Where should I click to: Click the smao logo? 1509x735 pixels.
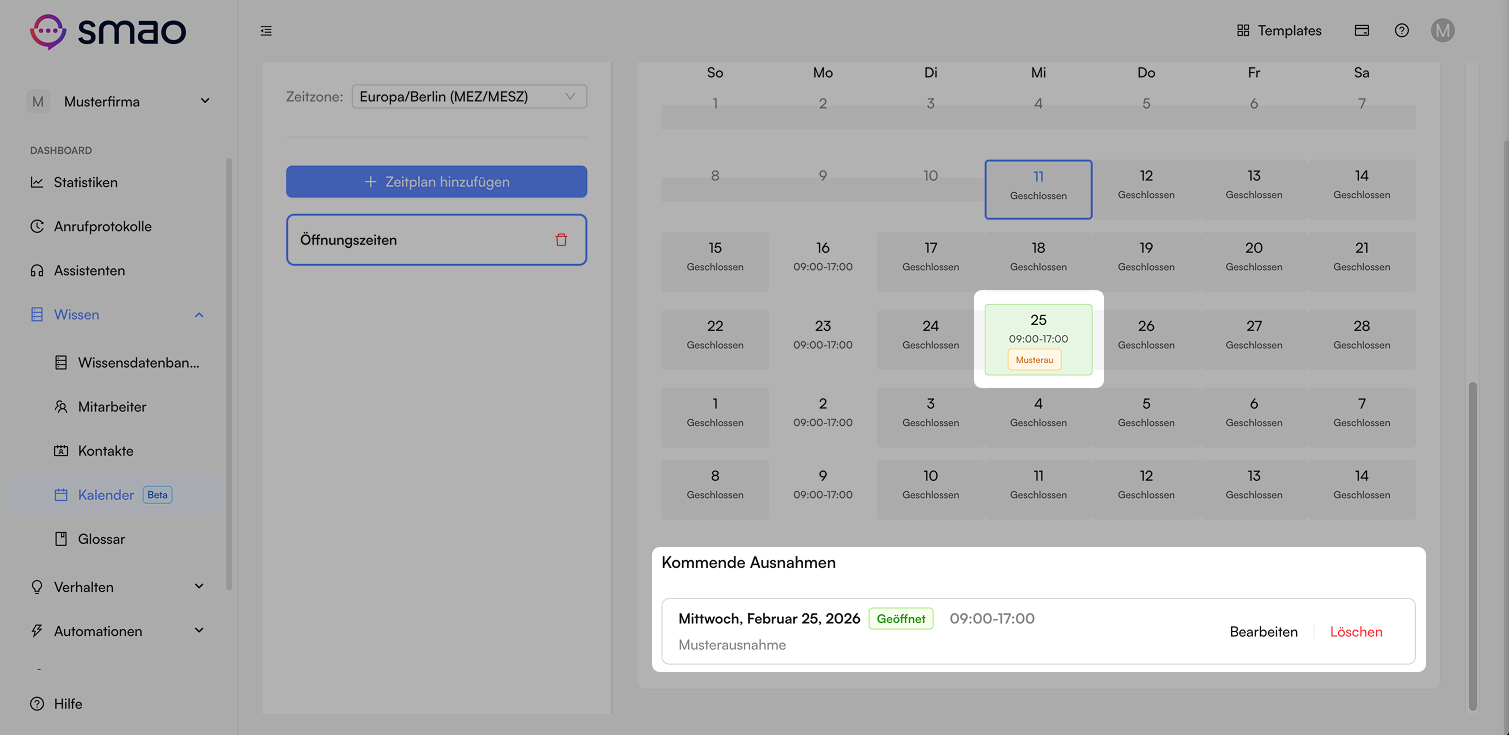[108, 31]
